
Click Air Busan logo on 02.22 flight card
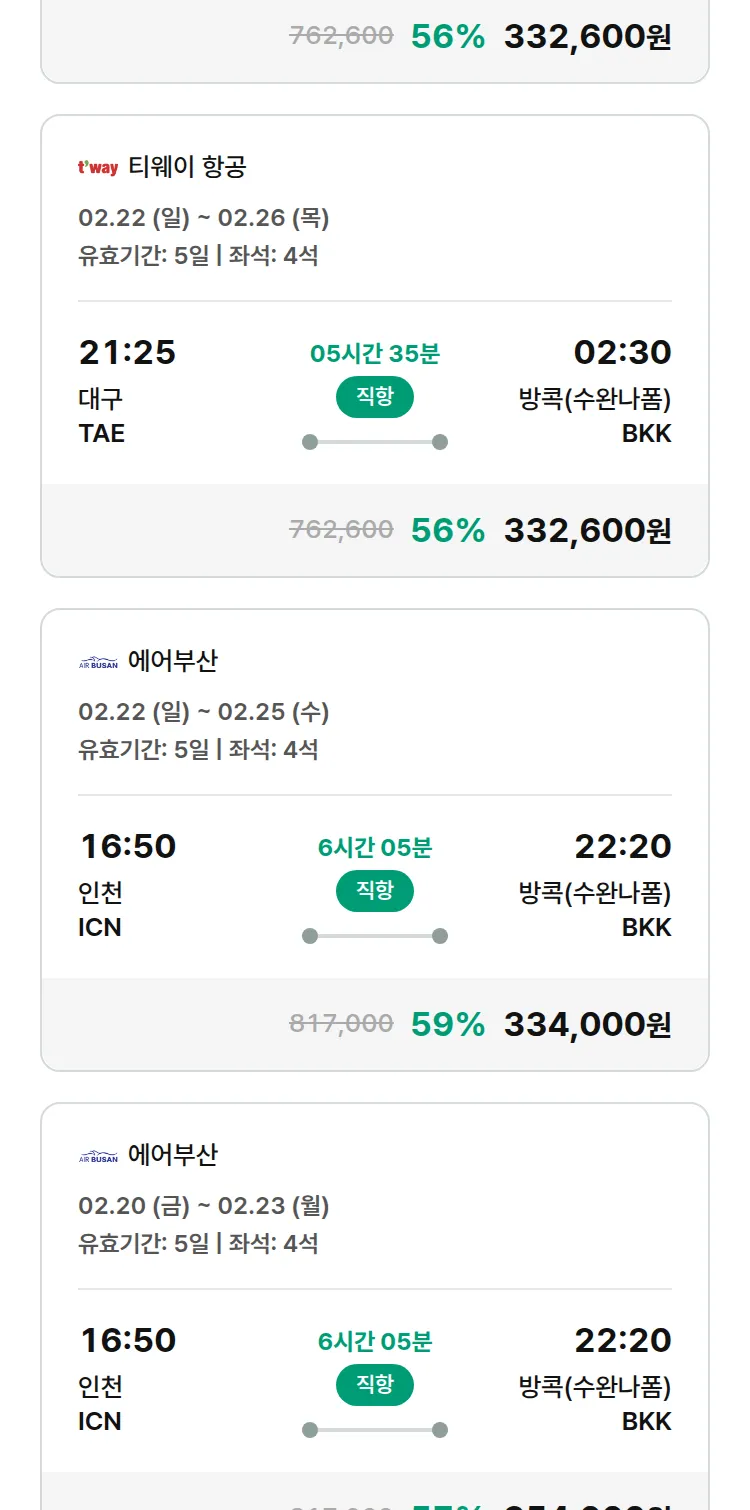98,662
